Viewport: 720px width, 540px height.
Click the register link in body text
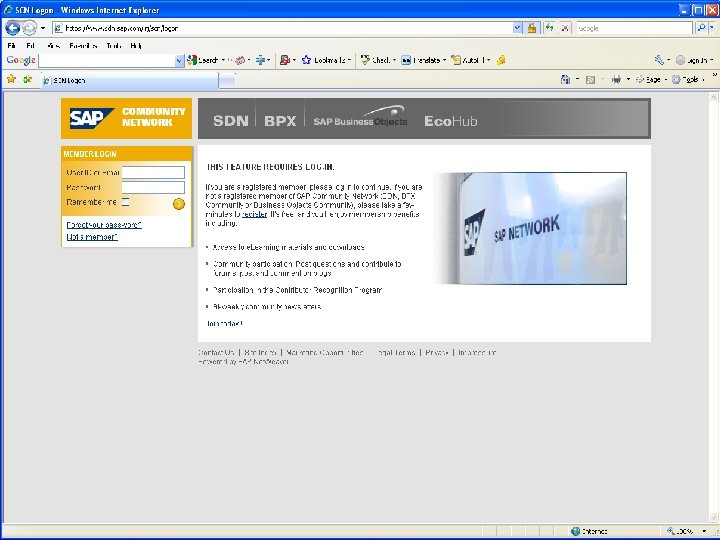click(x=255, y=214)
